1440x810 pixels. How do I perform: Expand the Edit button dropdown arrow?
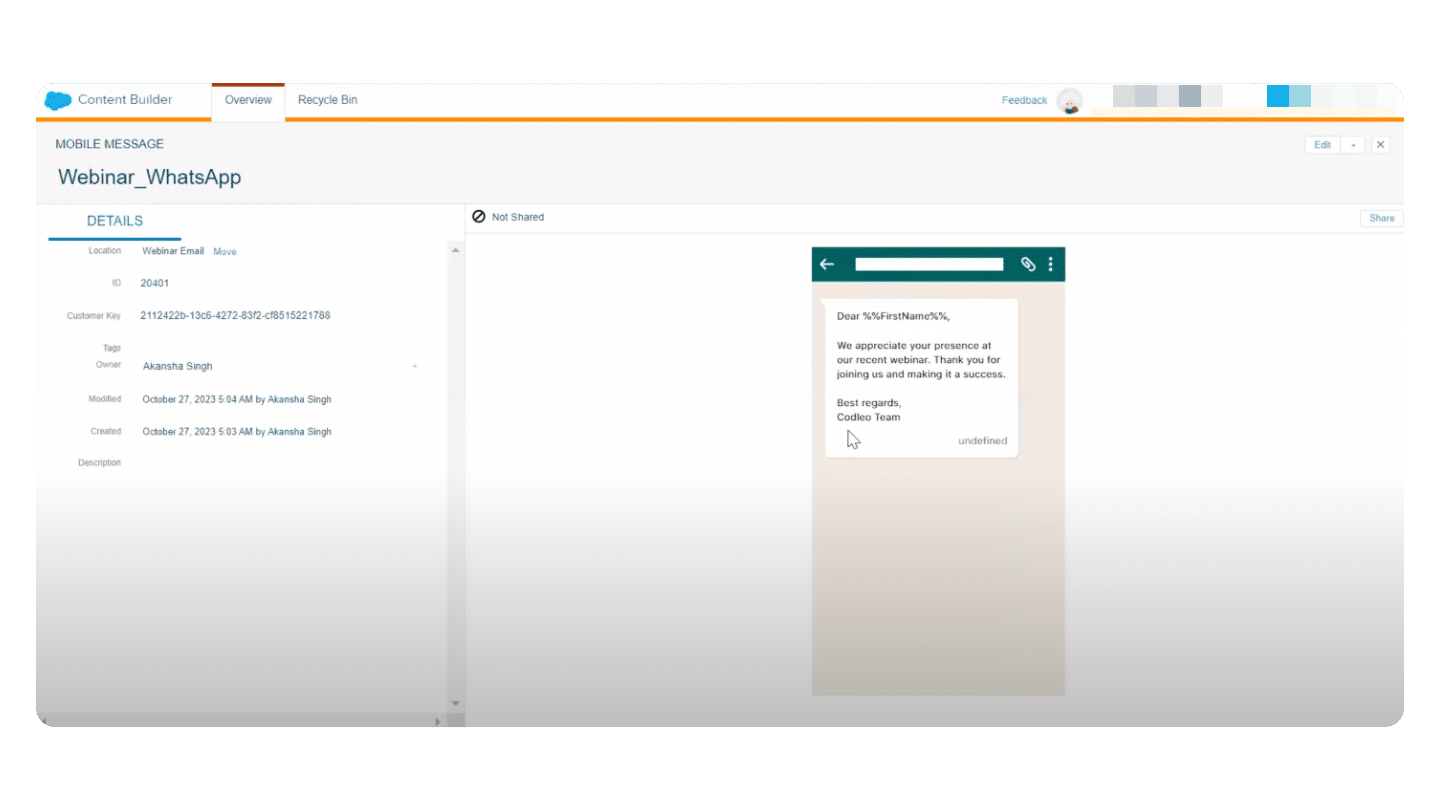click(x=1353, y=145)
